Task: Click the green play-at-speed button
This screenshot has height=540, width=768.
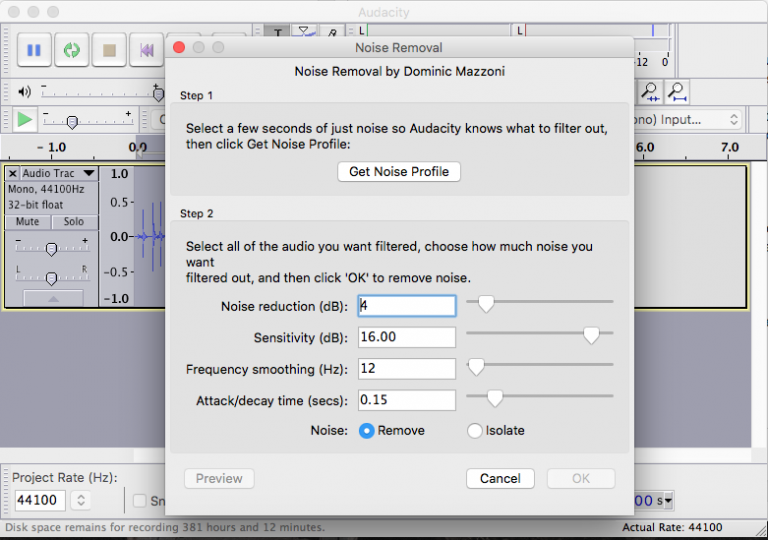Action: point(24,120)
